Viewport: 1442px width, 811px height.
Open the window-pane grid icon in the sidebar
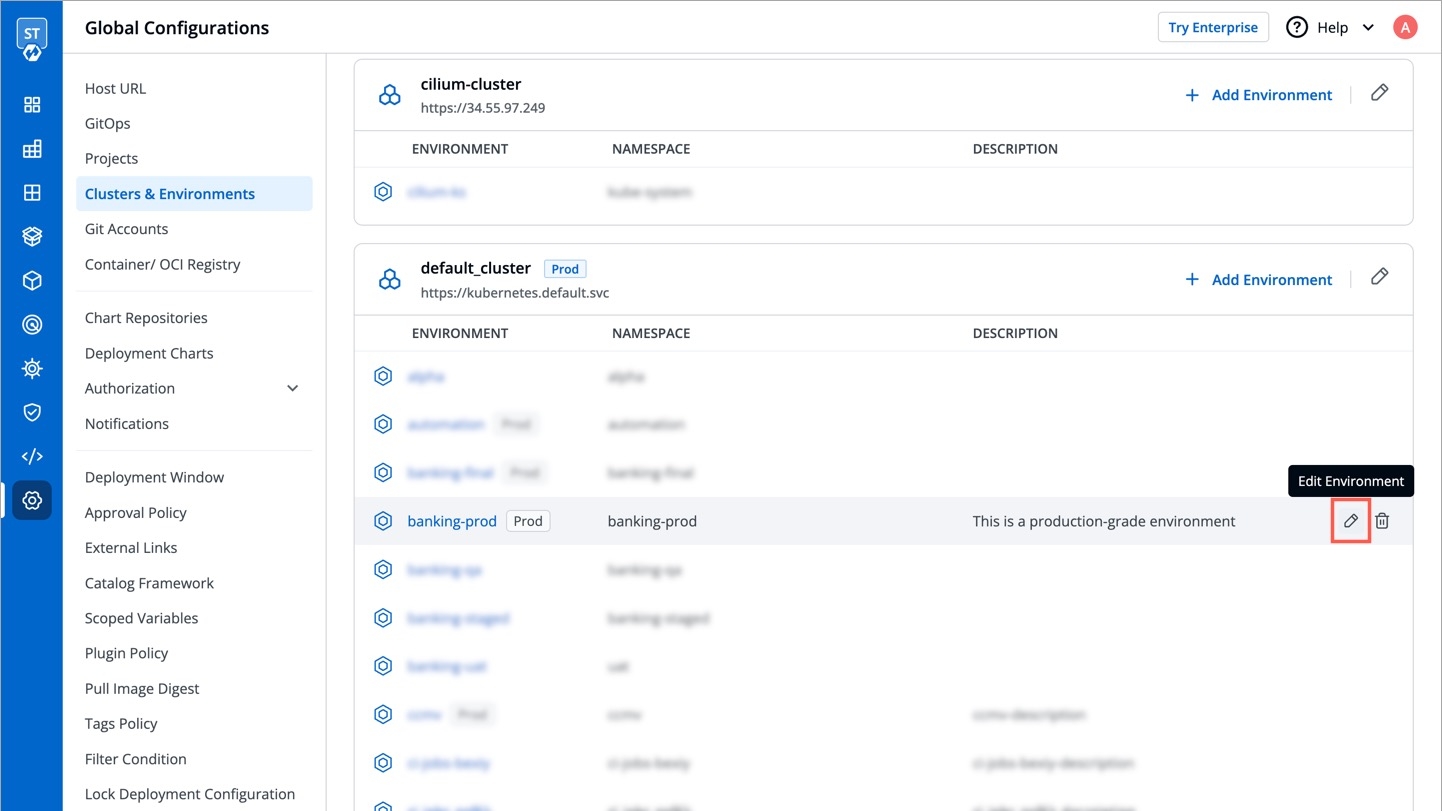coord(32,193)
